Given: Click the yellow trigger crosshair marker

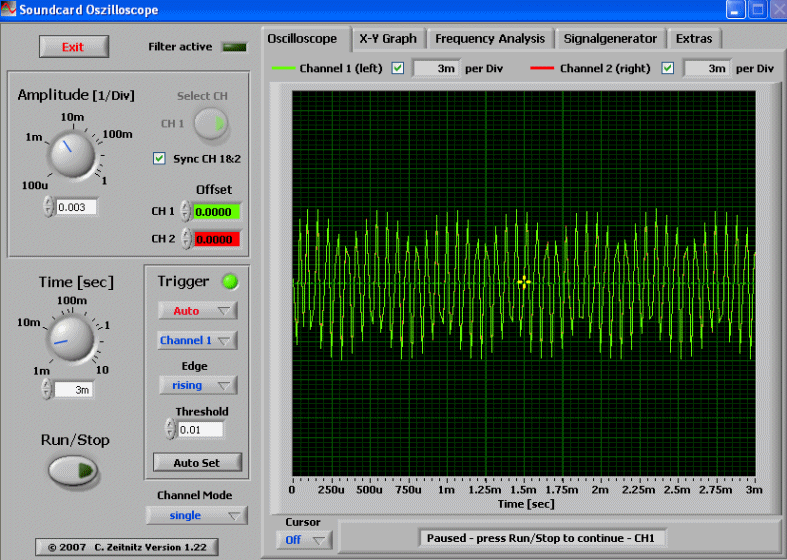Looking at the screenshot, I should coord(524,283).
